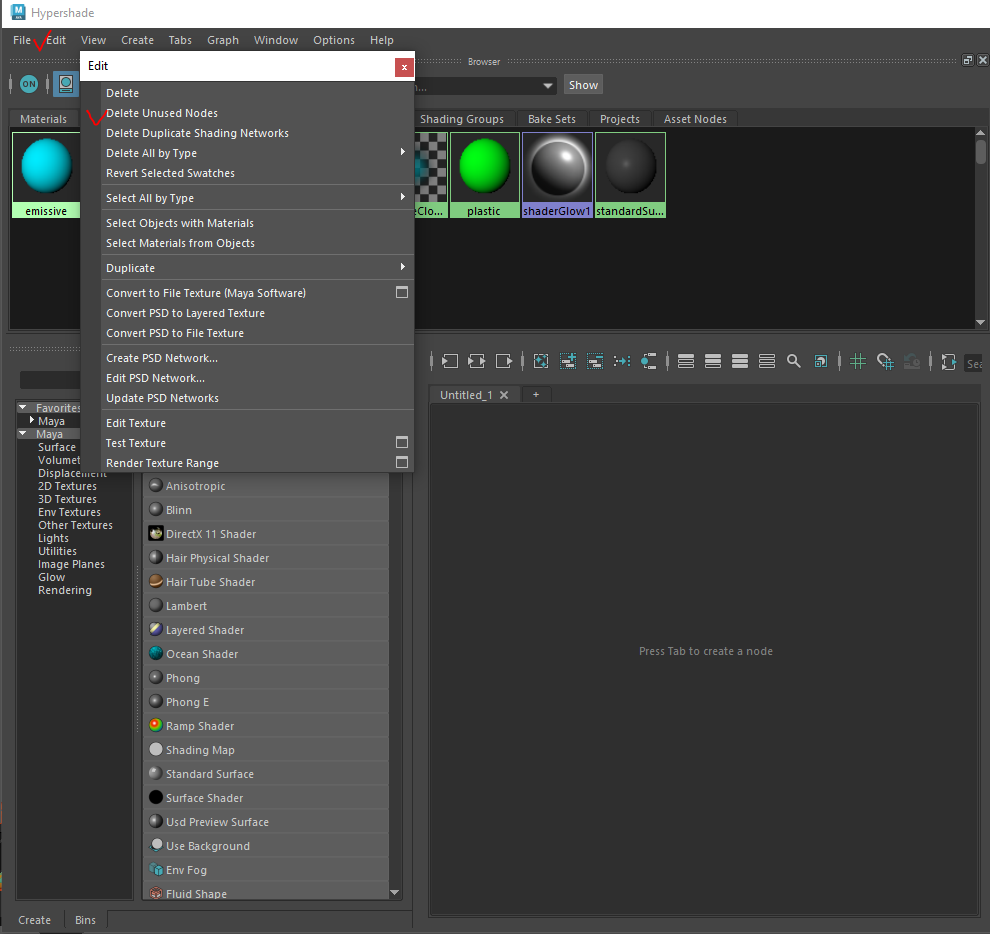Toggle the snap to grid icon

885,361
